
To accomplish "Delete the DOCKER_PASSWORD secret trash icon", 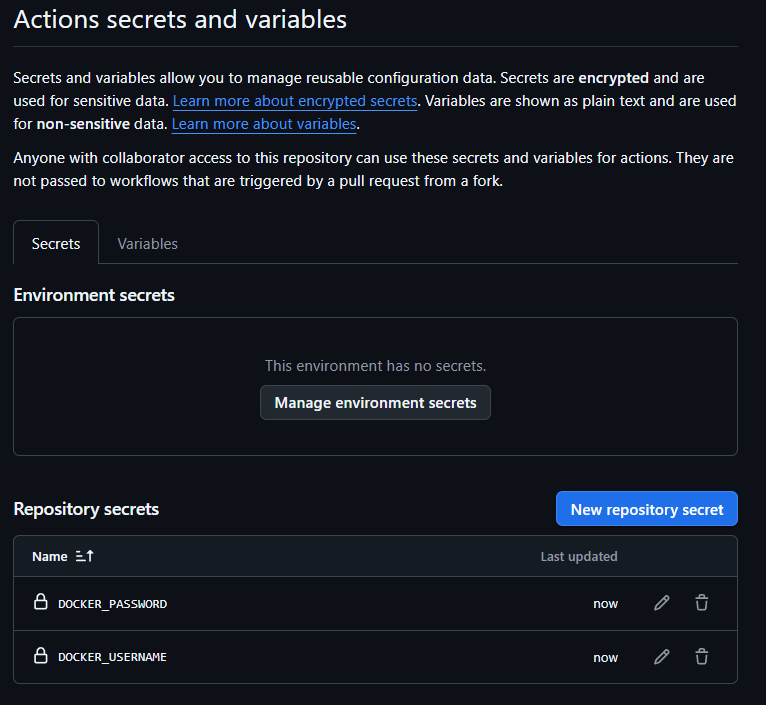I will [x=702, y=603].
